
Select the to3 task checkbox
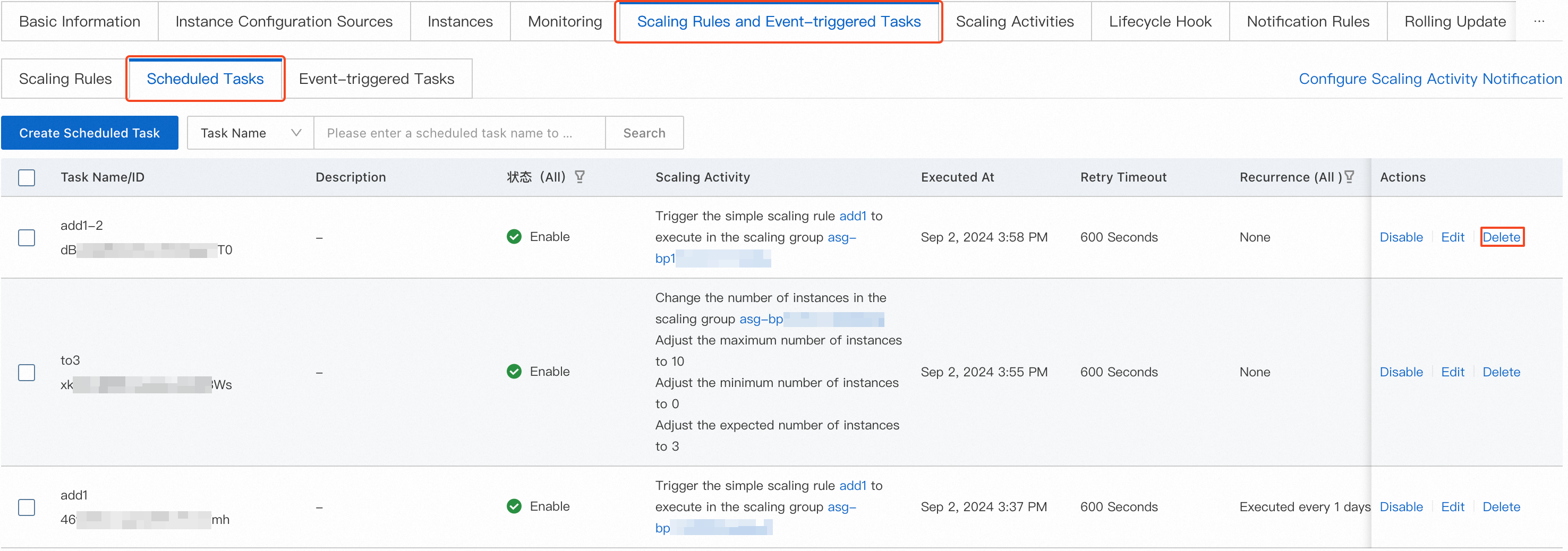tap(27, 372)
